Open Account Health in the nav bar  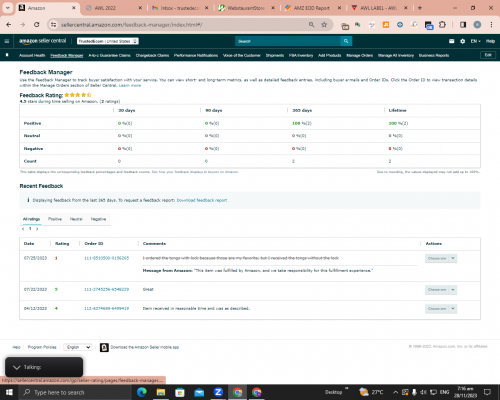pyautogui.click(x=32, y=55)
